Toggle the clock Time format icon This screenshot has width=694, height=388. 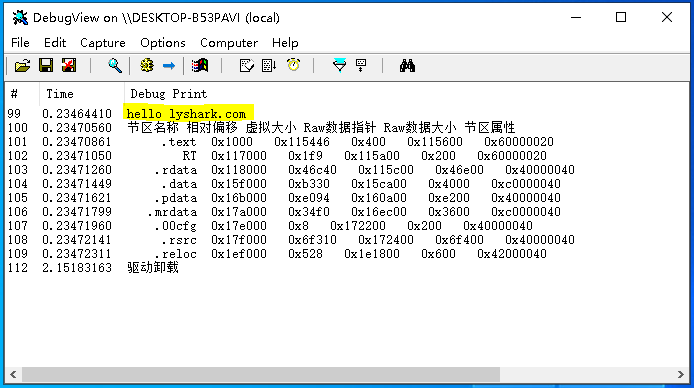pyautogui.click(x=293, y=65)
